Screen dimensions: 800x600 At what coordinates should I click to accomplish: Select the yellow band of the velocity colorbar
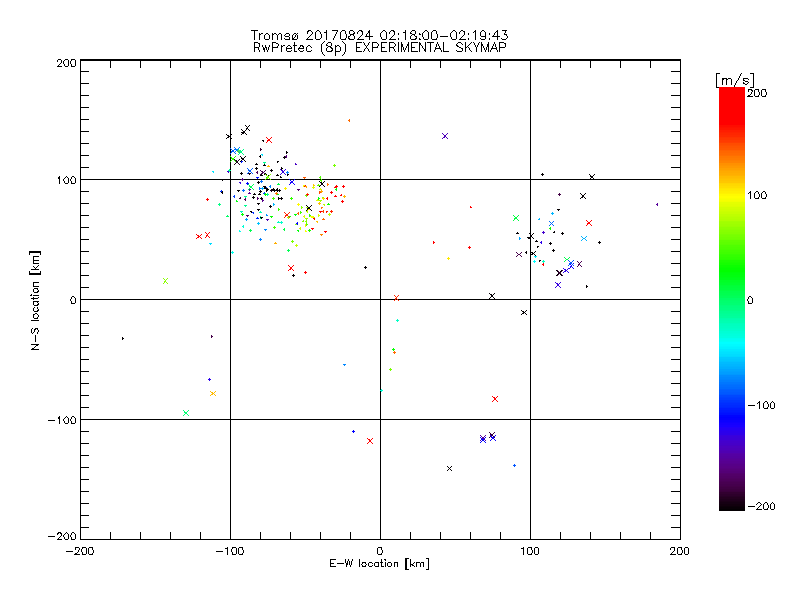pyautogui.click(x=732, y=195)
